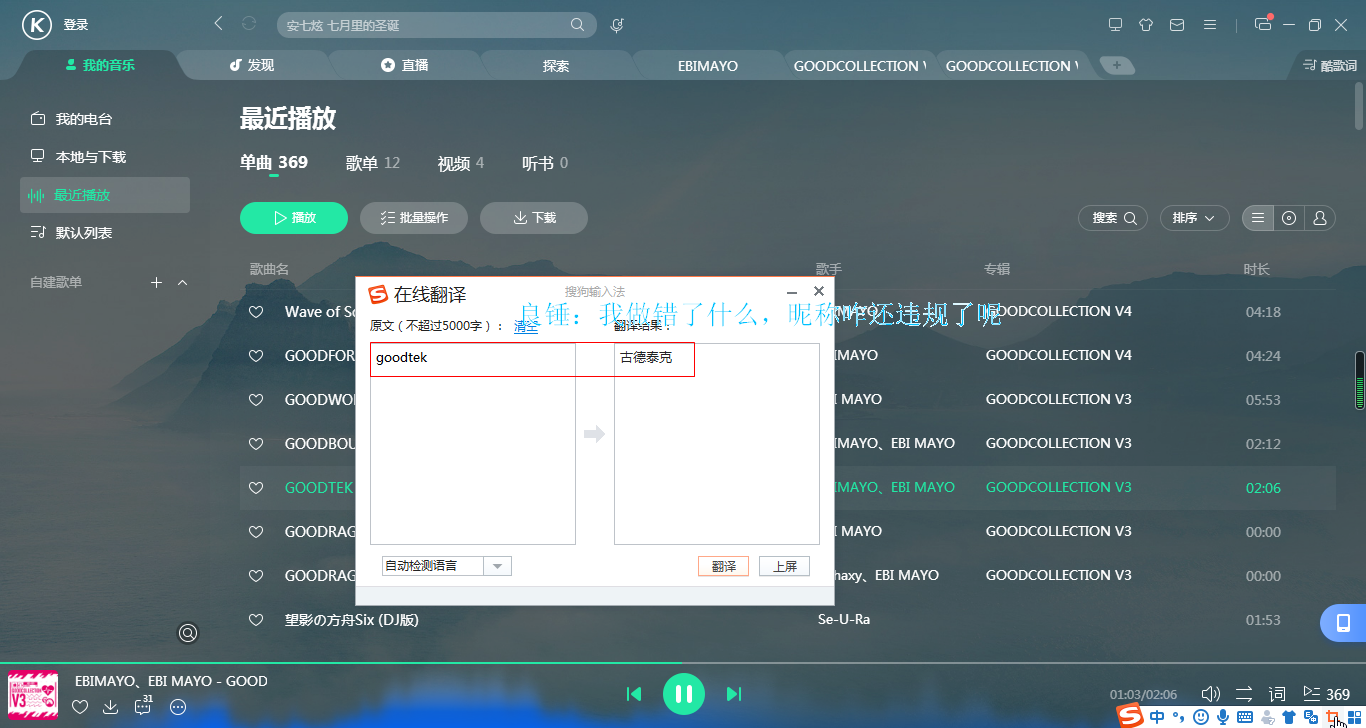
Task: Favorite the currently playing song
Action: (81, 707)
